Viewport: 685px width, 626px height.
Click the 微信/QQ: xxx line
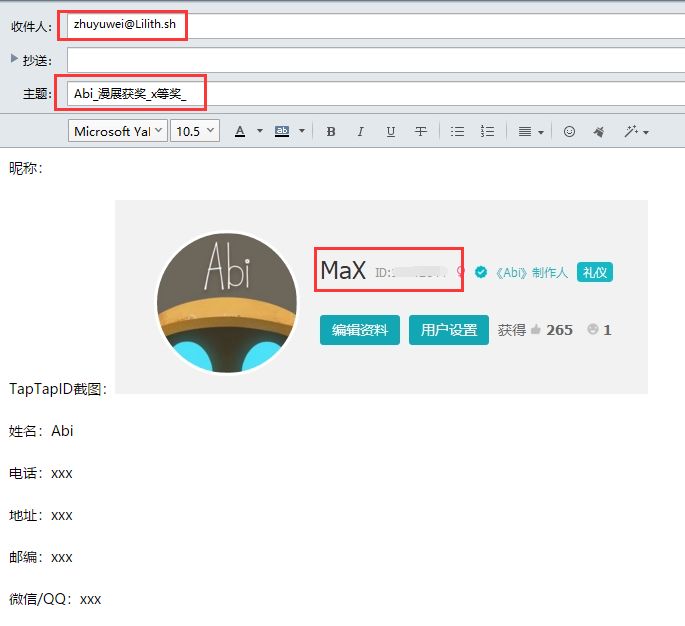[55, 599]
